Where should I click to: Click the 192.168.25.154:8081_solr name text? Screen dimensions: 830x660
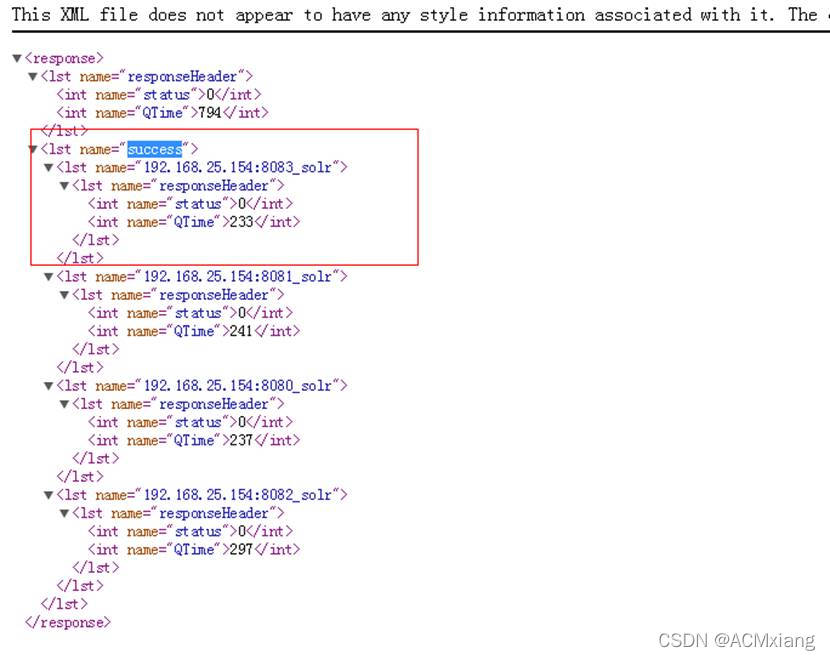238,277
